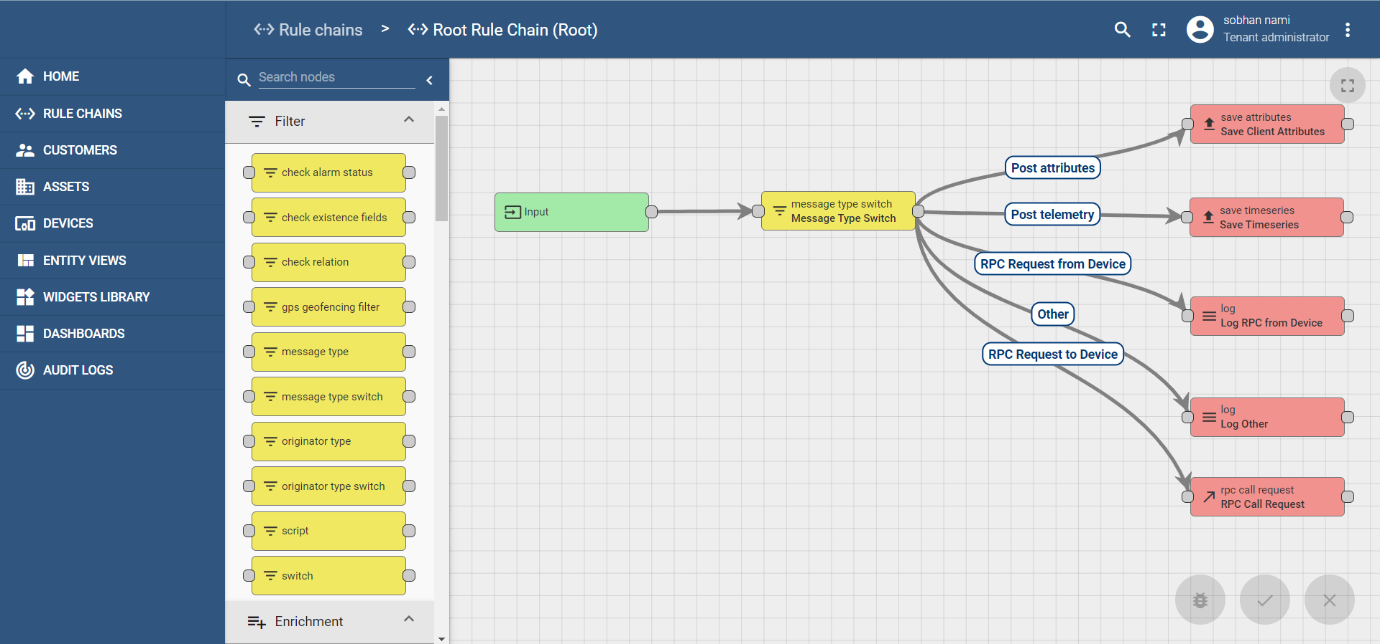Collapse the Filter node section
This screenshot has width=1380, height=644.
[408, 120]
